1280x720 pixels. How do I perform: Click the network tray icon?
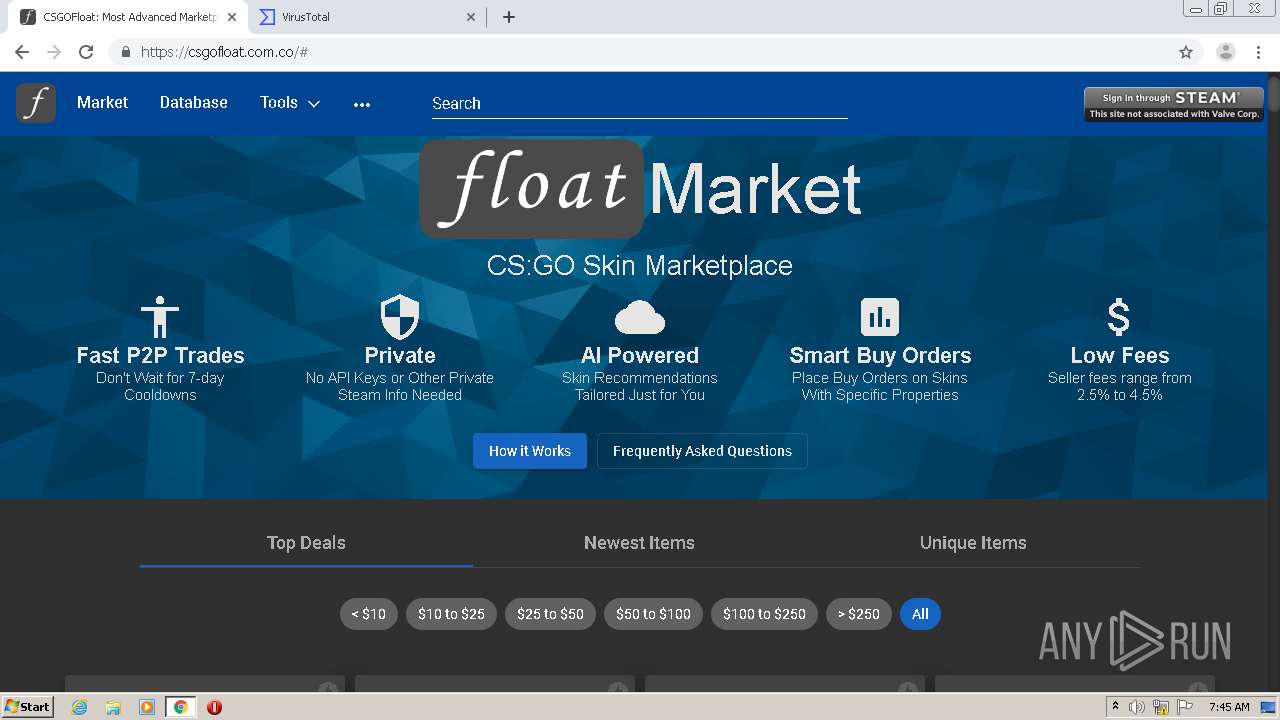pyautogui.click(x=1161, y=707)
